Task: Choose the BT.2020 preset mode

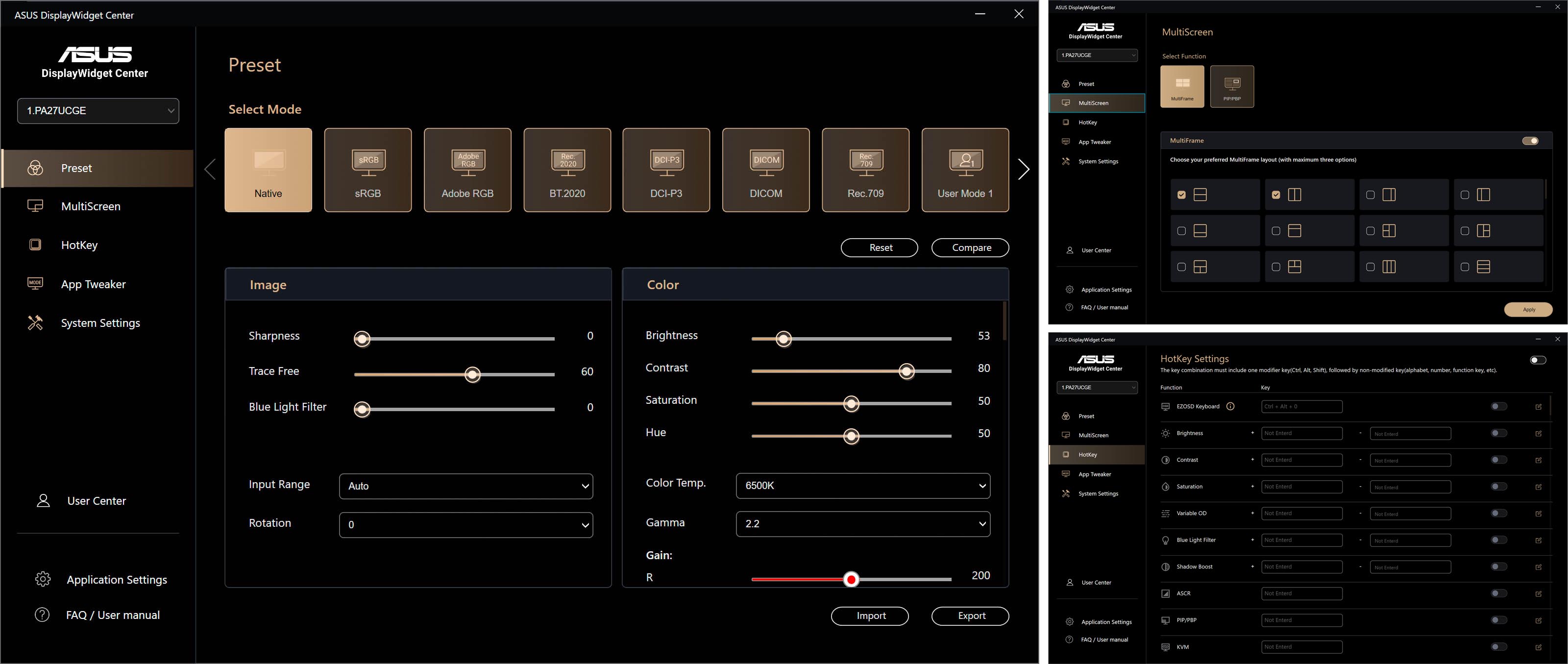Action: click(567, 170)
